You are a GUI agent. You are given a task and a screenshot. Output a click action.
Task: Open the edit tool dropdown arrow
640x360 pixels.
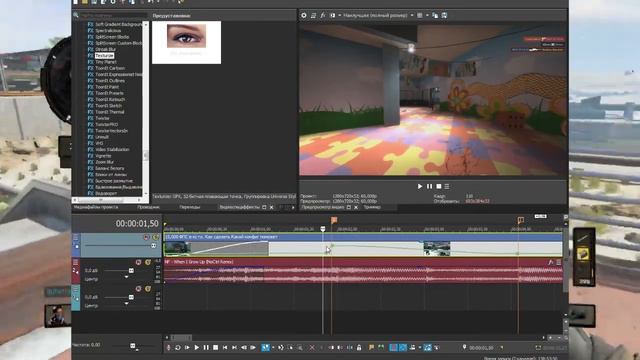tap(273, 347)
